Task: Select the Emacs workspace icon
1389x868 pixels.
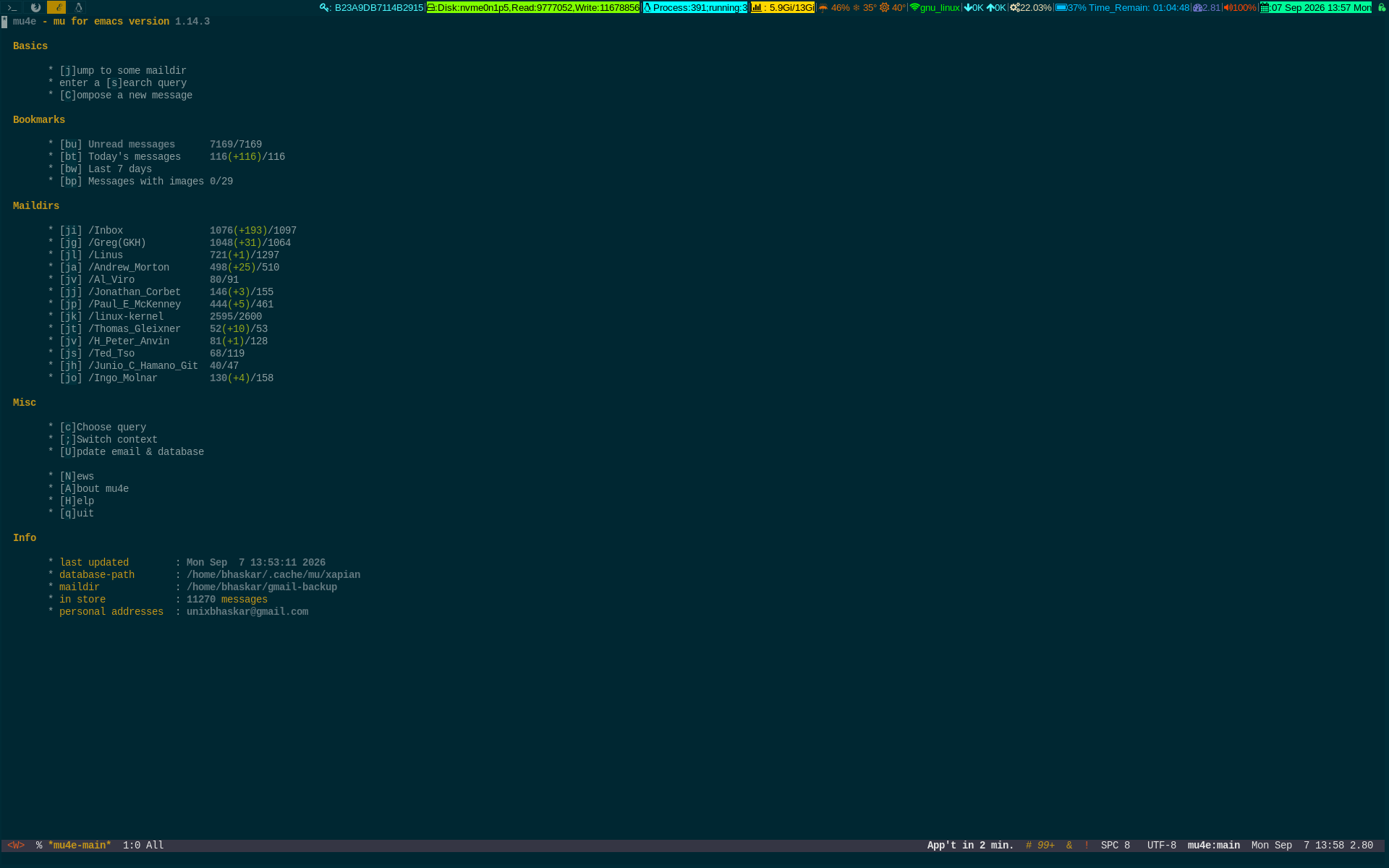Action: 56,7
